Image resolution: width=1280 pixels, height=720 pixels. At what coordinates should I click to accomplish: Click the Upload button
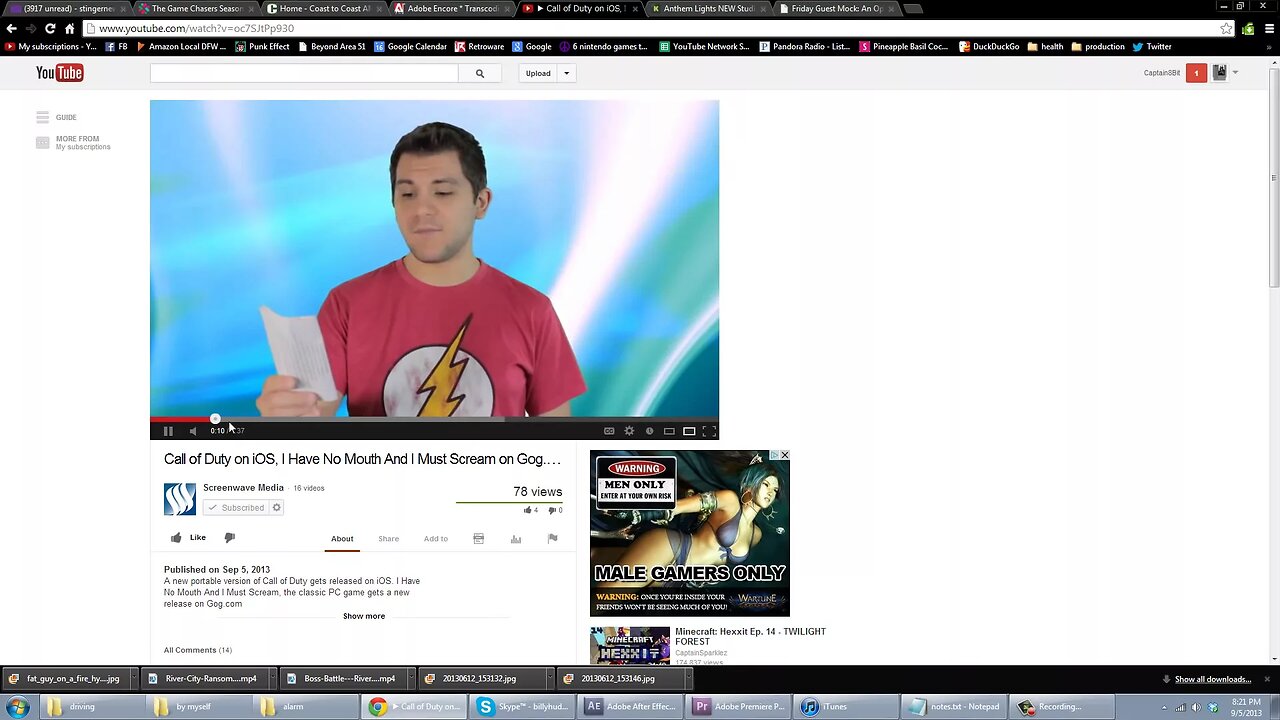[538, 73]
